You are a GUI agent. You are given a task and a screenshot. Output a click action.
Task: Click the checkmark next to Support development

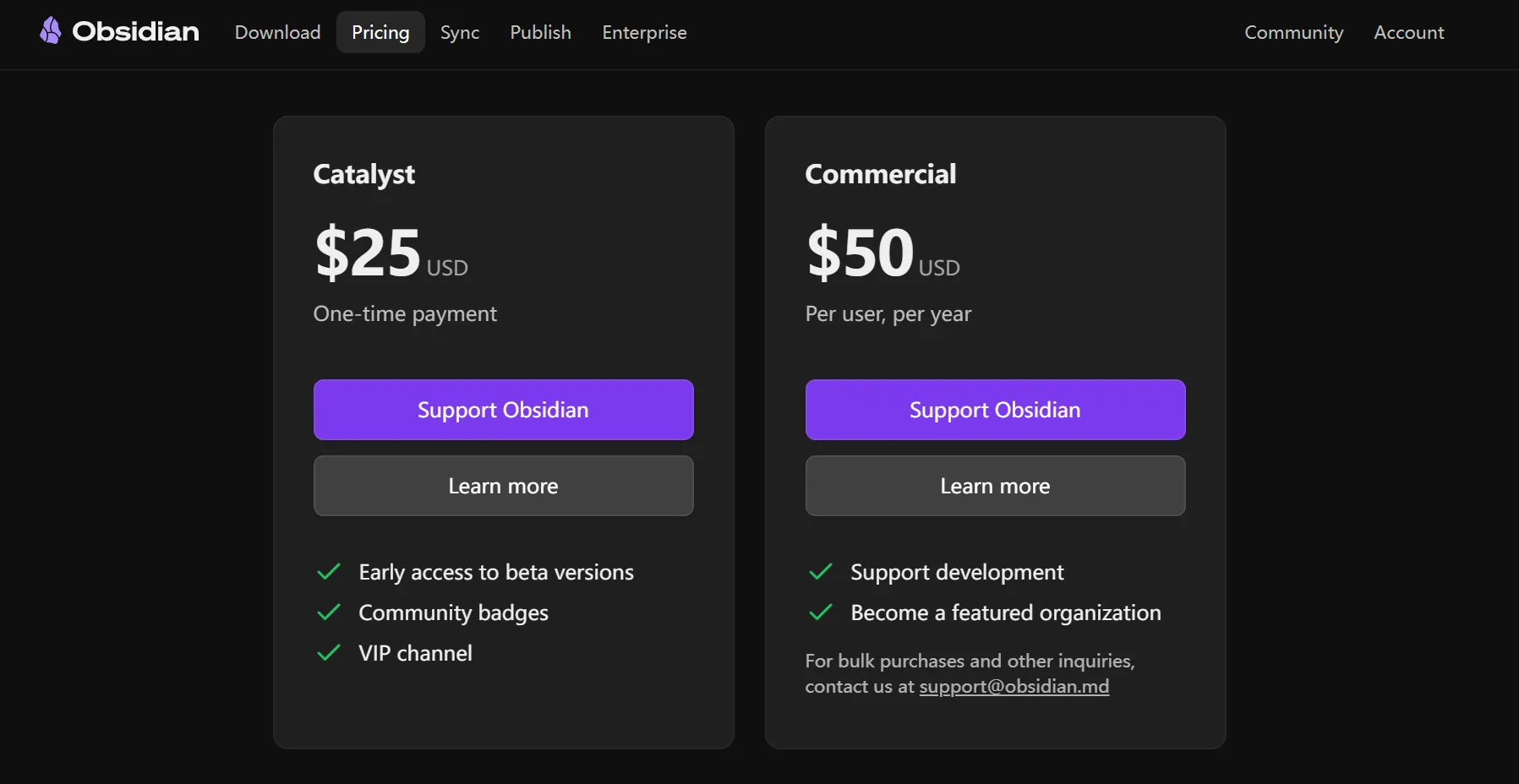(820, 572)
